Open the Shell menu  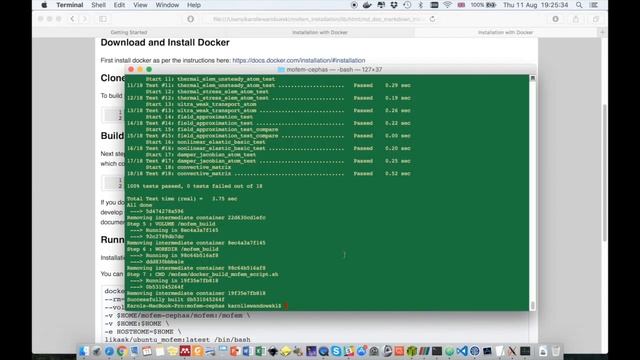click(x=98, y=5)
